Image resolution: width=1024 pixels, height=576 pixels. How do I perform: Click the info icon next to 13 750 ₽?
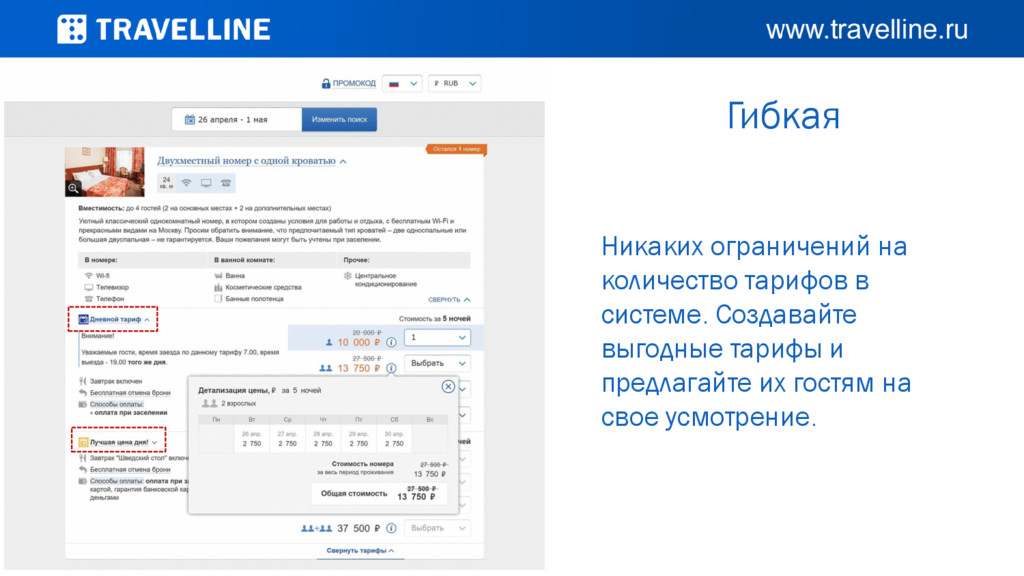[391, 368]
